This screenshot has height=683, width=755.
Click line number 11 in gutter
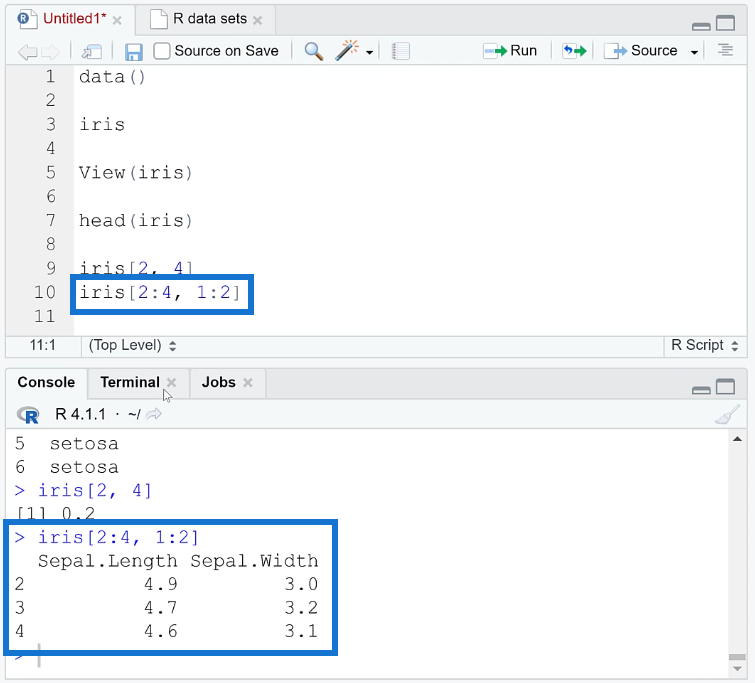point(44,316)
